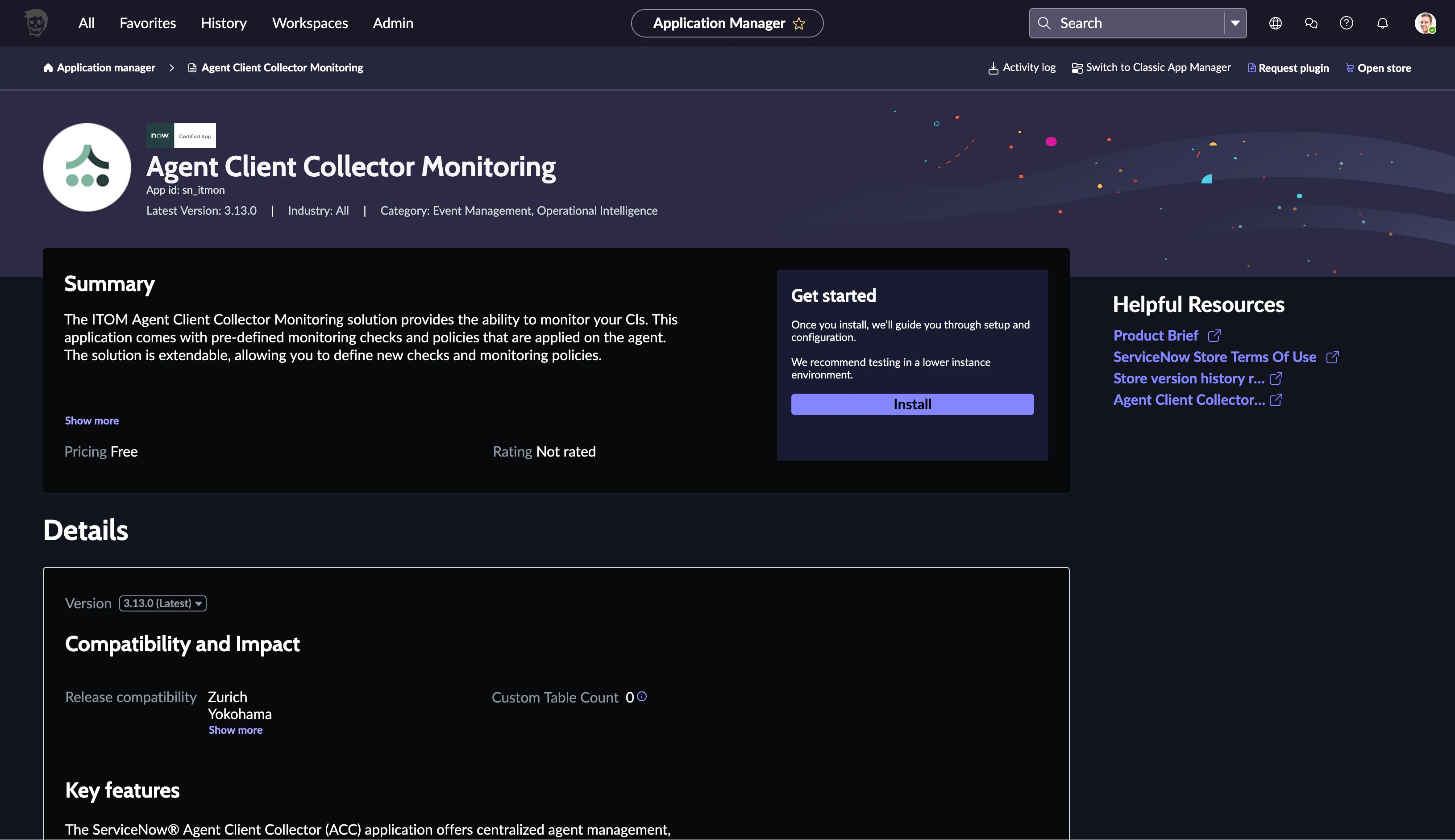
Task: Click the search magnifier icon
Action: tap(1043, 23)
